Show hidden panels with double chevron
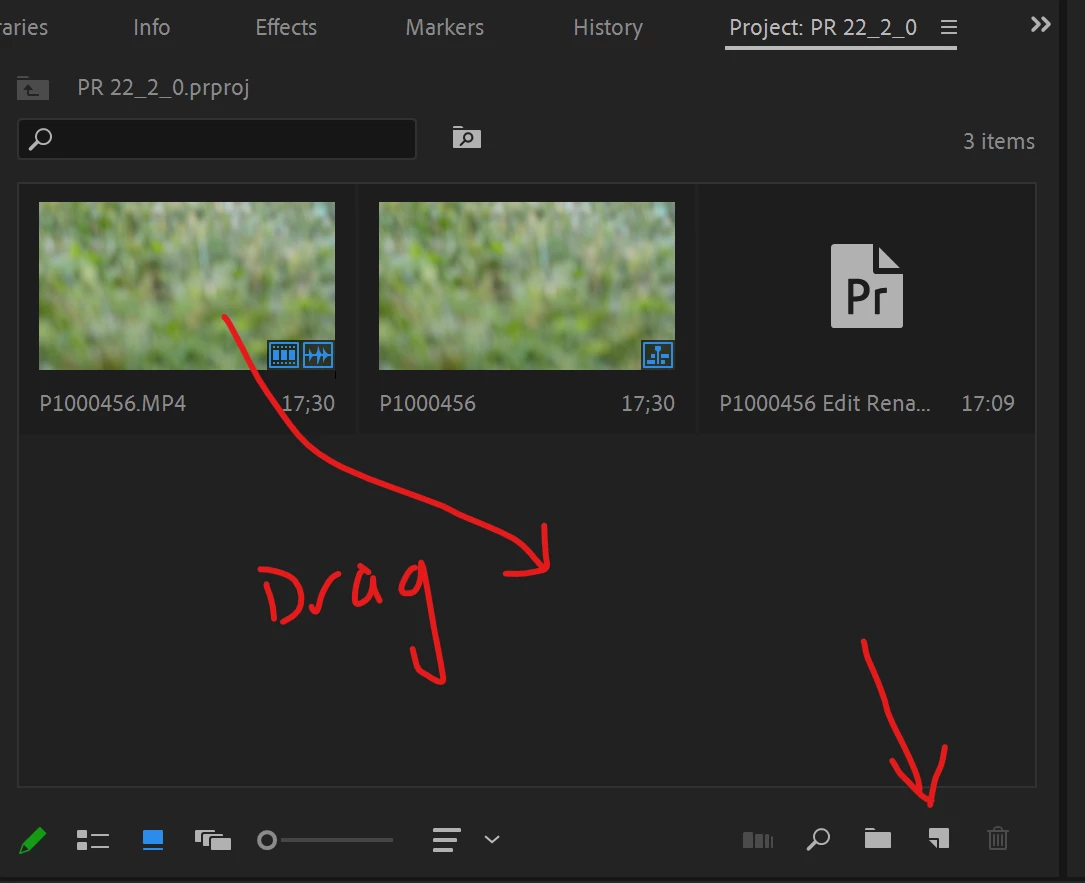1085x883 pixels. (1040, 25)
